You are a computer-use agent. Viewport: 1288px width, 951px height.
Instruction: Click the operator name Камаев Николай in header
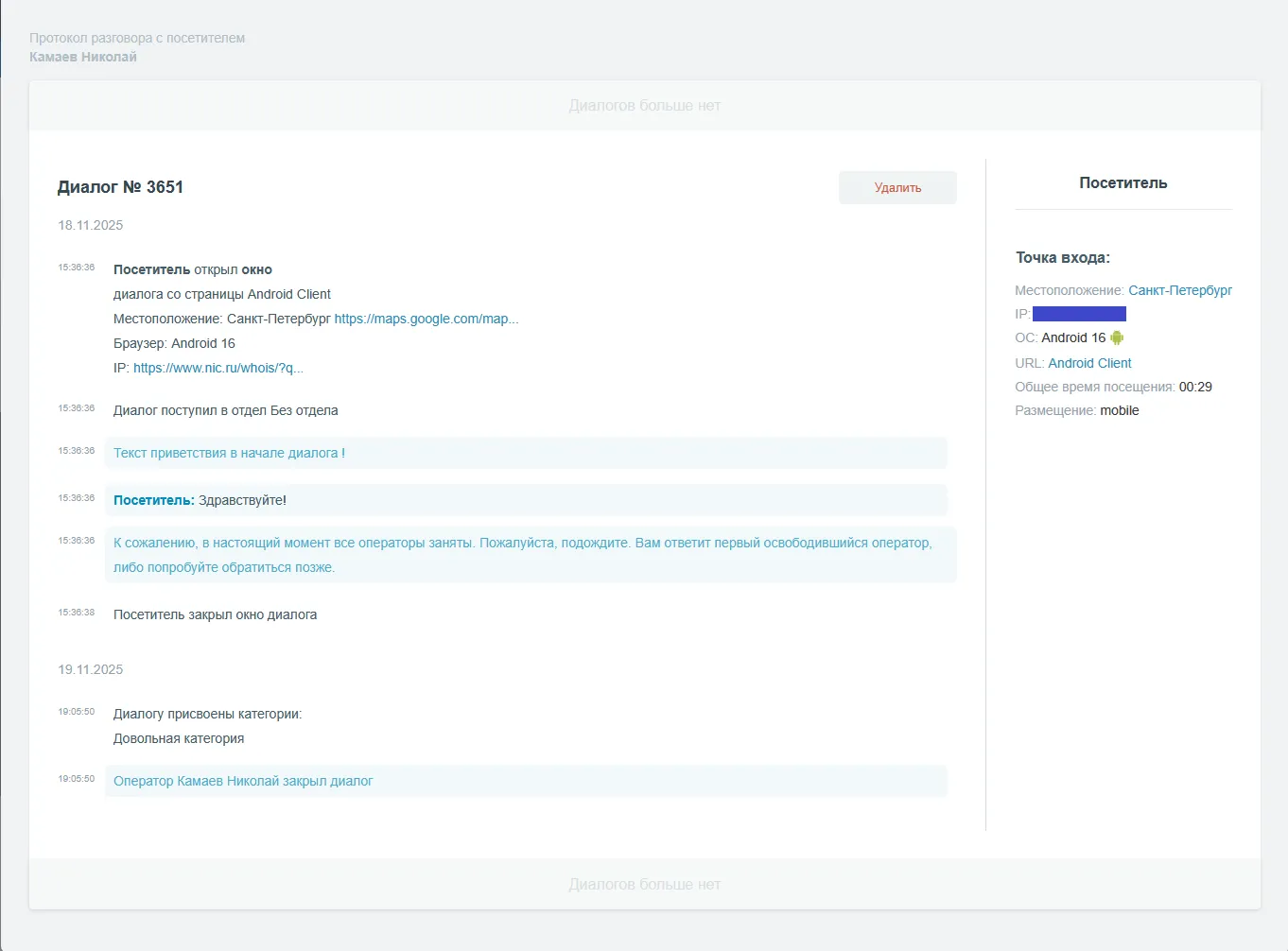(x=83, y=57)
